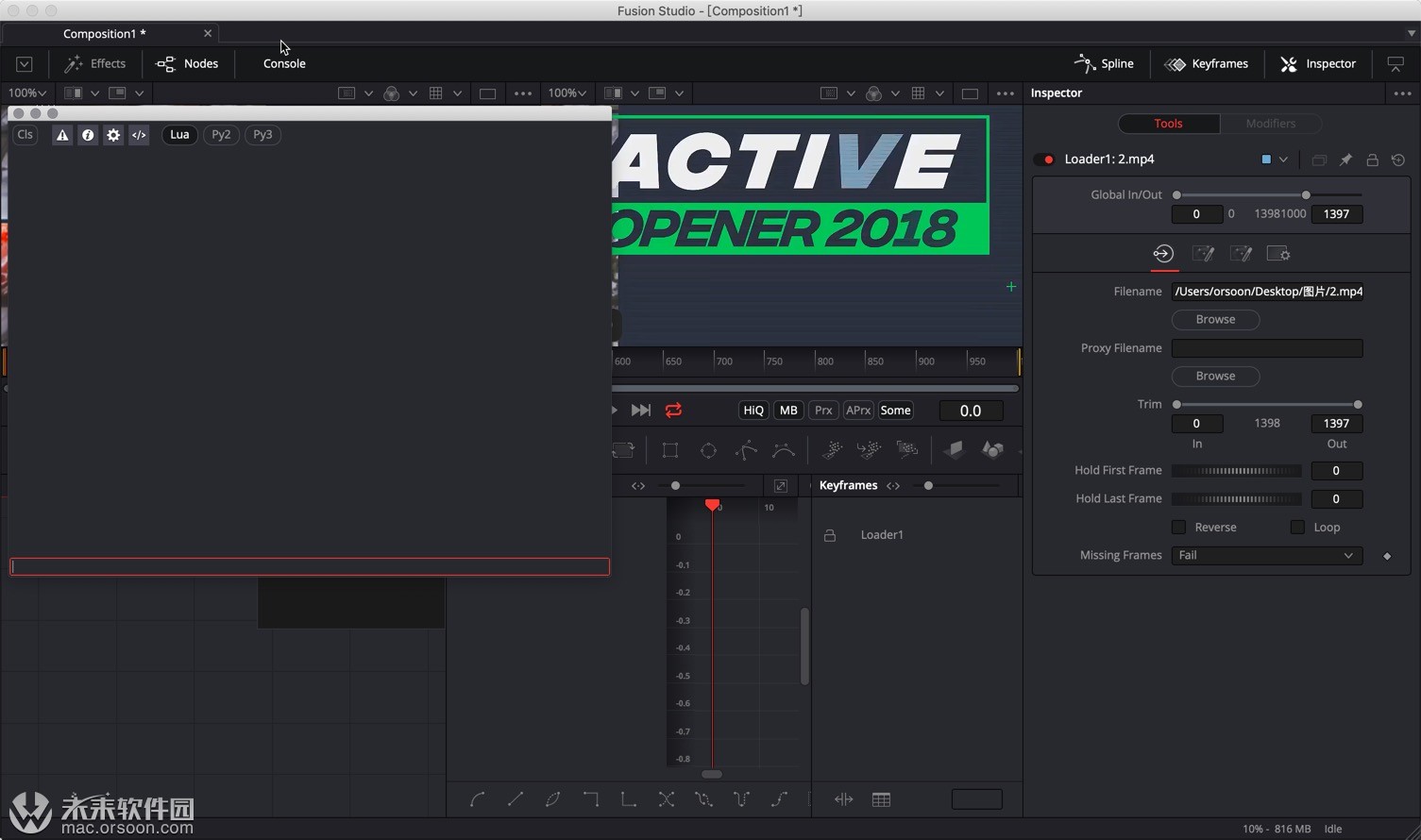1421x840 pixels.
Task: Switch to the Tools tab
Action: tap(1168, 124)
